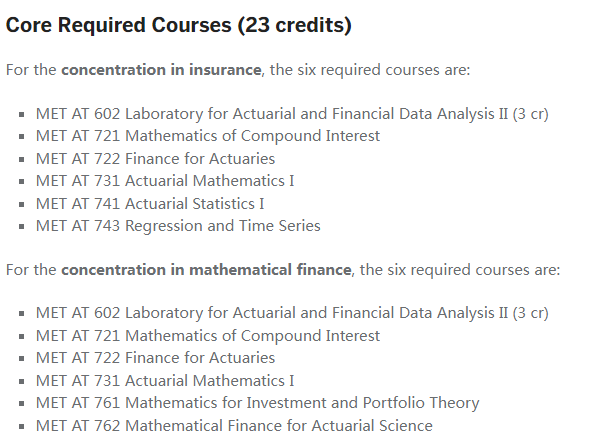Click MET AT 762 Mathematical Finance for Actuarial Science

234,426
